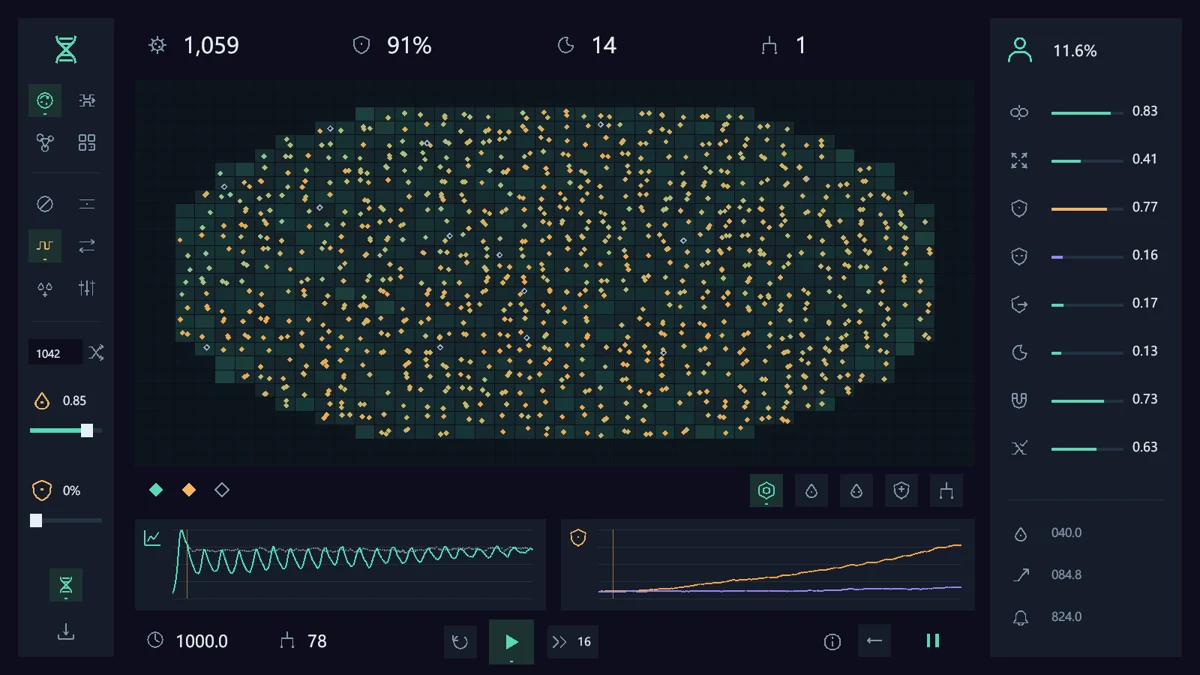Image resolution: width=1200 pixels, height=675 pixels.
Task: Select the four-squares grid tool
Action: (x=87, y=143)
